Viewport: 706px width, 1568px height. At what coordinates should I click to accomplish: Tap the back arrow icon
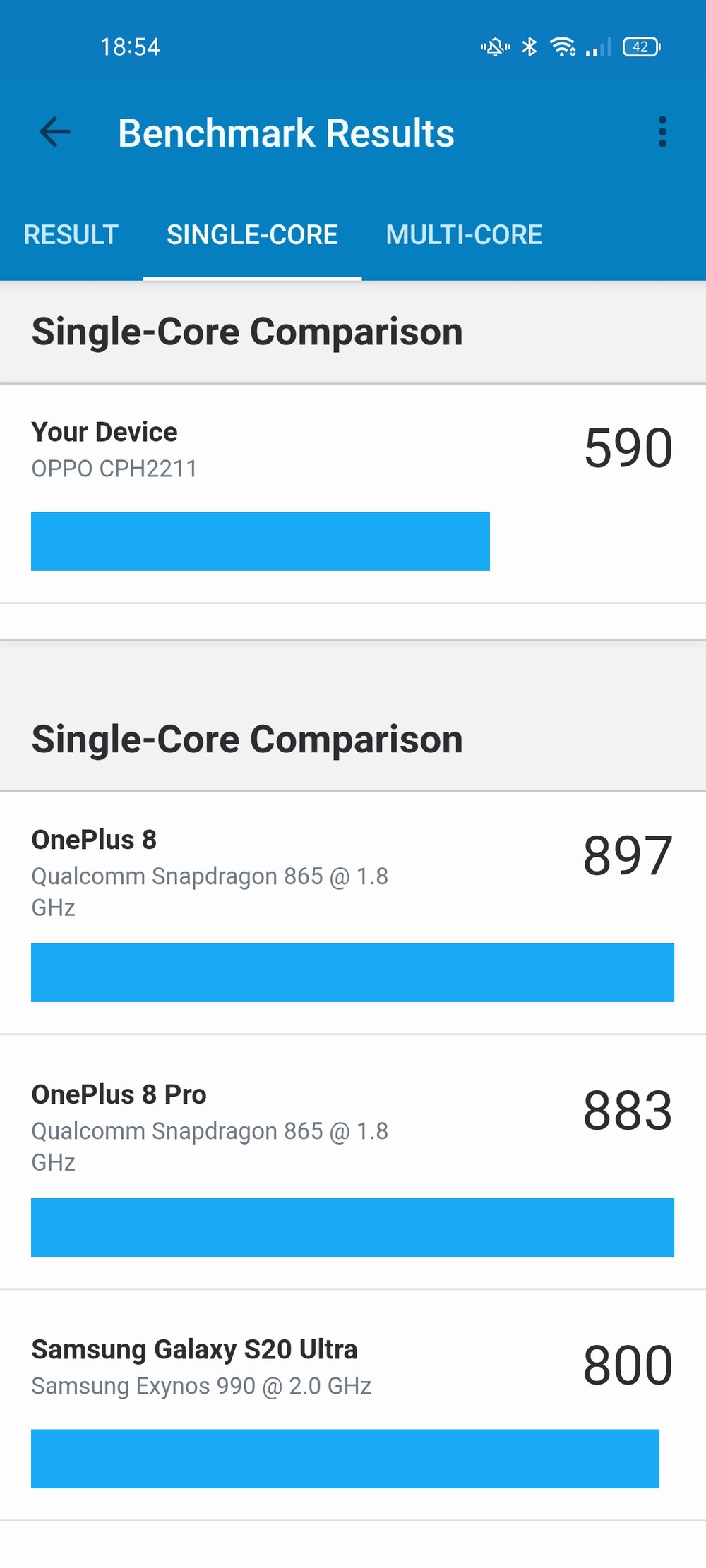(x=54, y=132)
